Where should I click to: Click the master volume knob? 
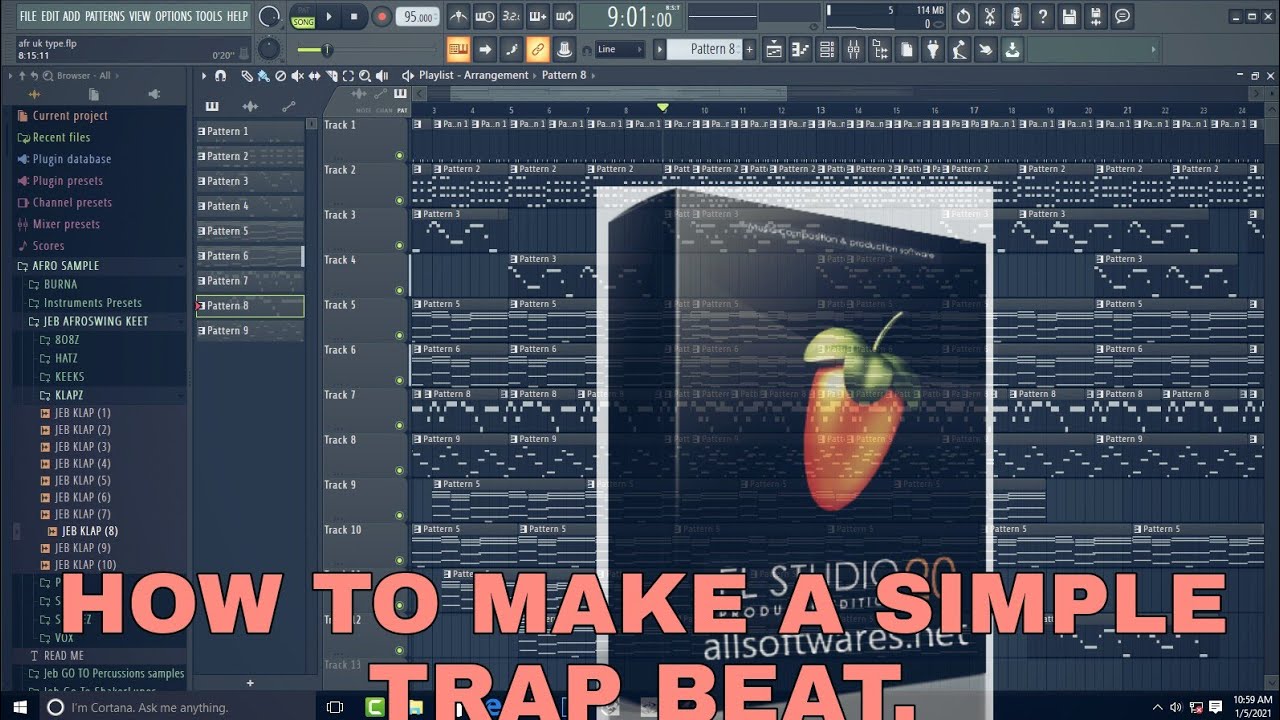pyautogui.click(x=269, y=16)
